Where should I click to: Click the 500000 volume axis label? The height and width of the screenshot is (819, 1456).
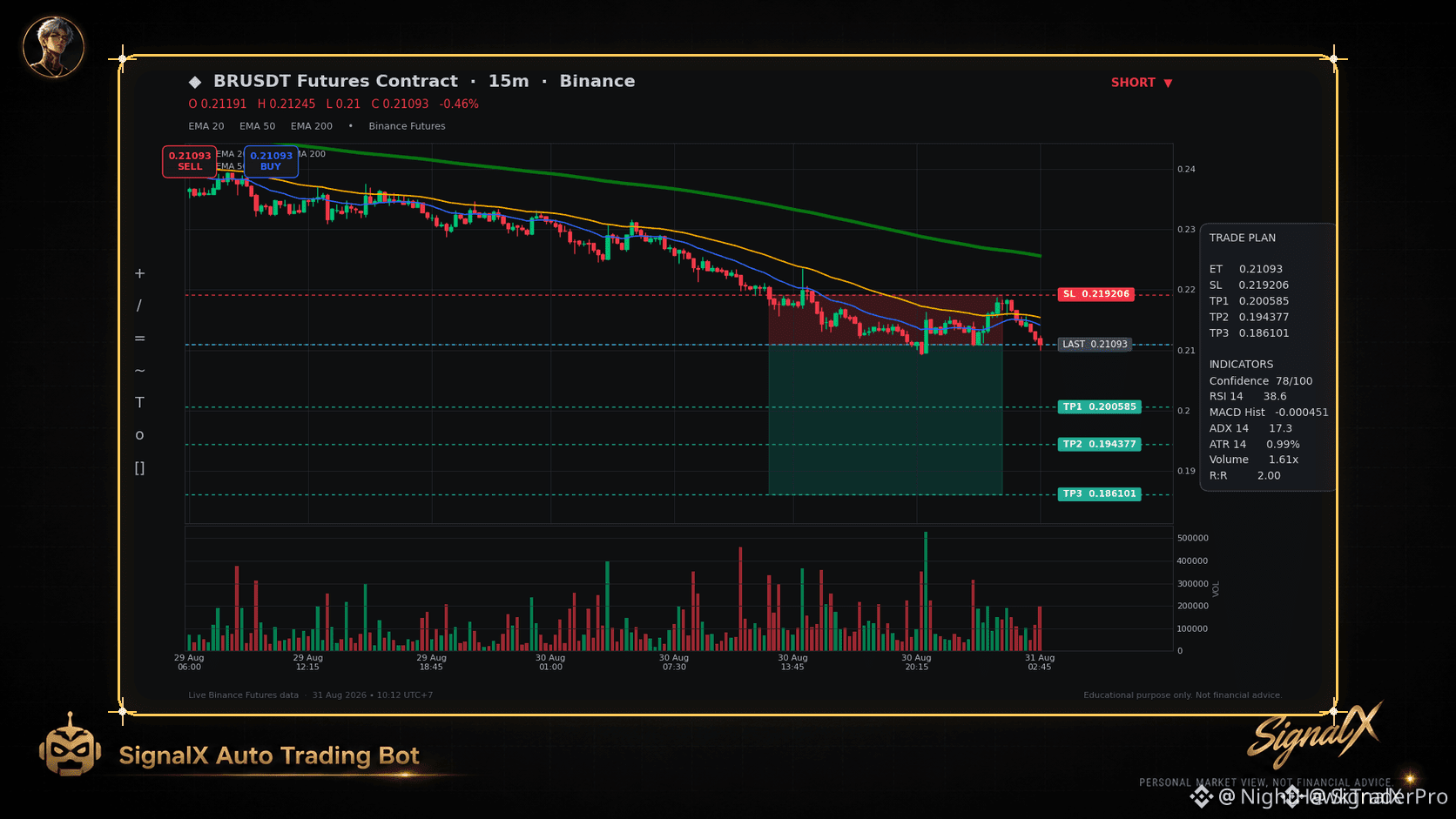tap(1192, 539)
